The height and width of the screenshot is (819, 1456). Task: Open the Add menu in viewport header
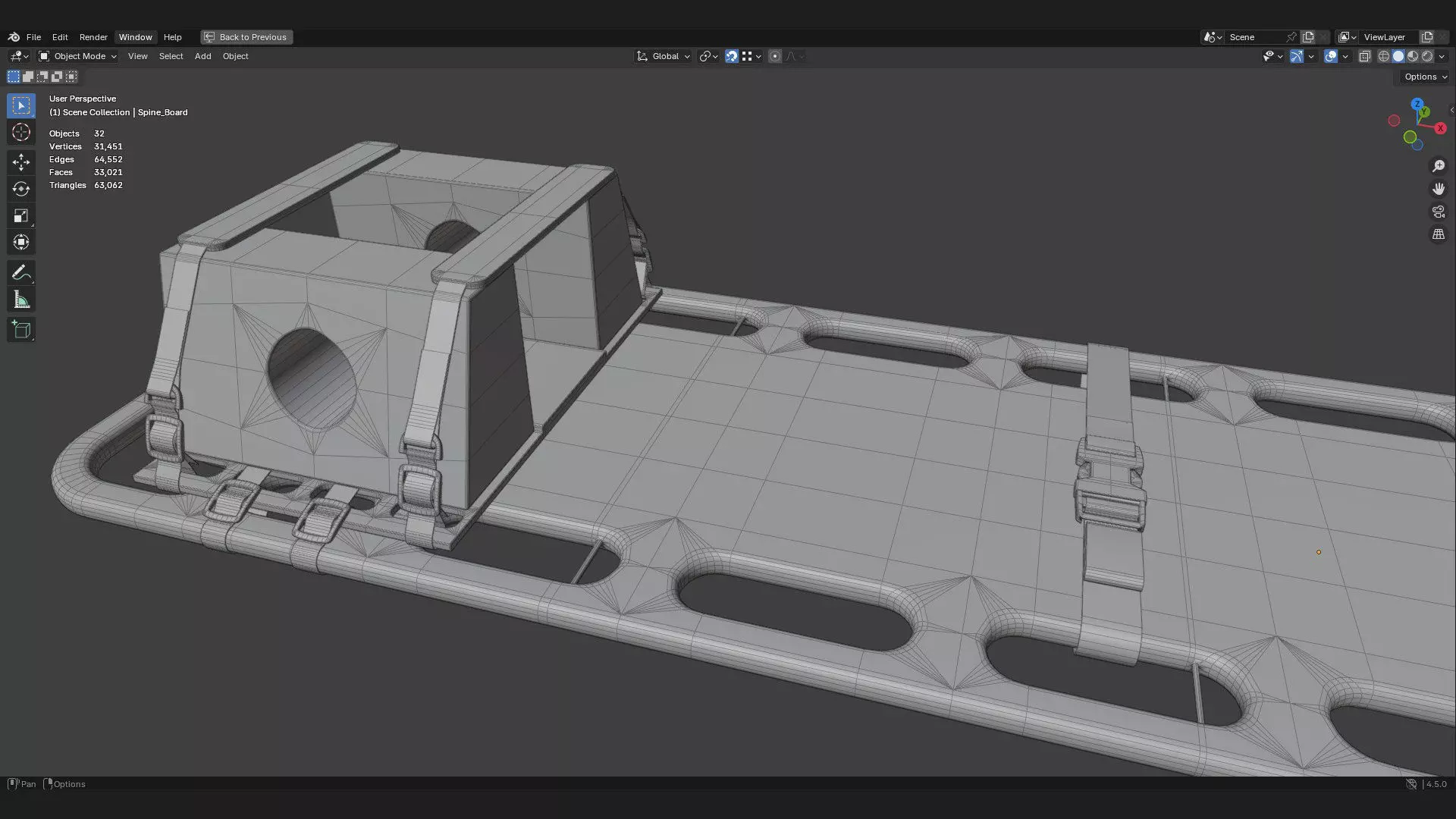[x=202, y=56]
